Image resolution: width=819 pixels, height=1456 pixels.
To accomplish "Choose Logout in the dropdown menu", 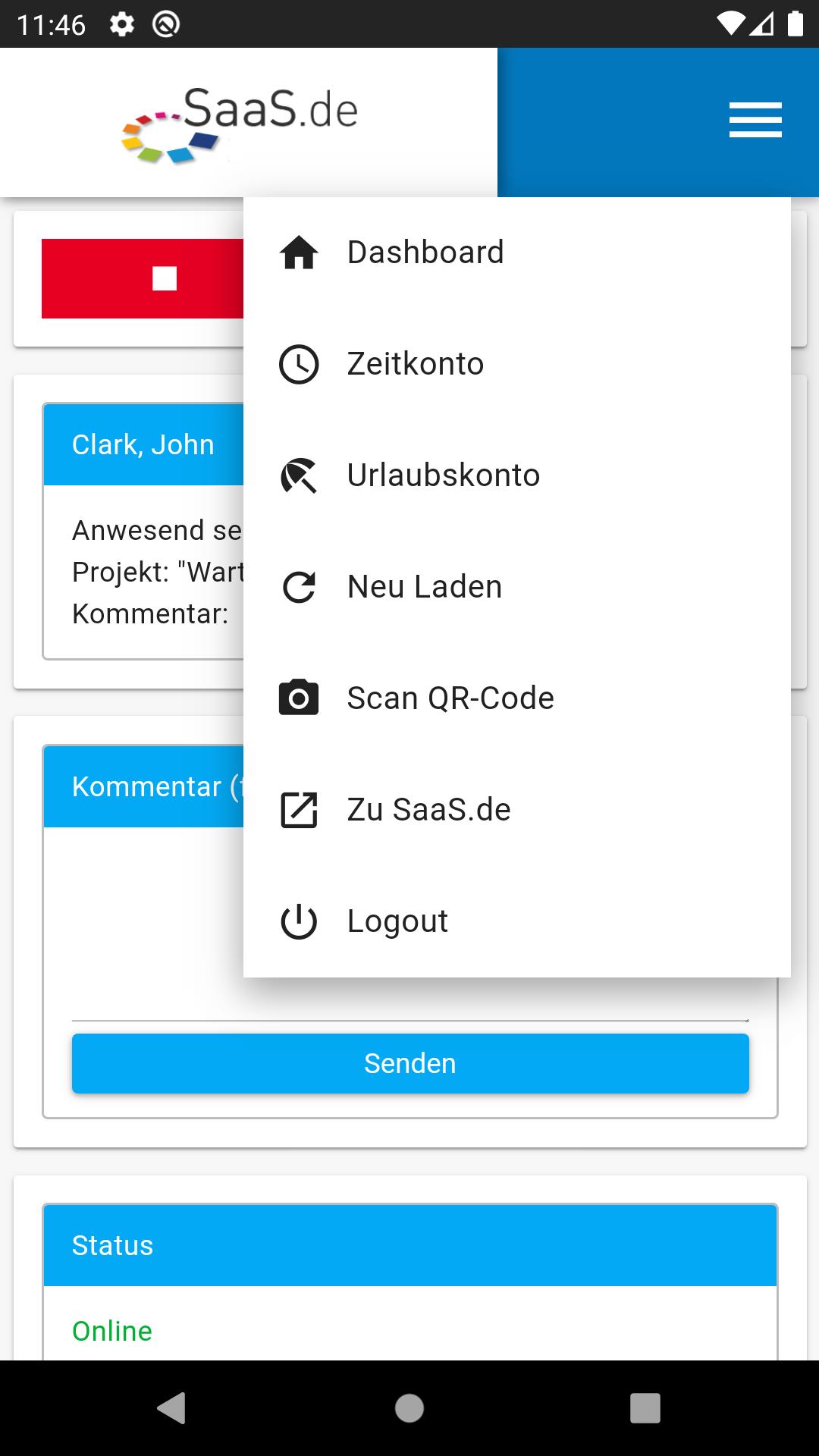I will point(517,921).
